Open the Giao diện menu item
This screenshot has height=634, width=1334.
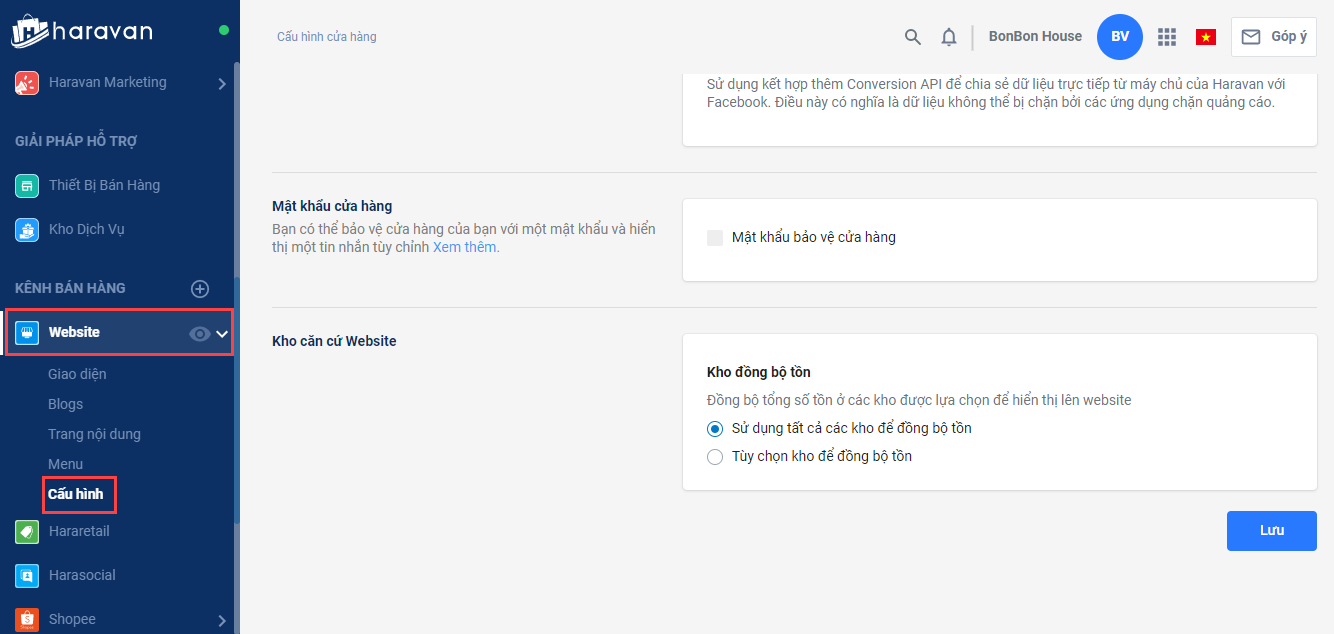tap(77, 374)
